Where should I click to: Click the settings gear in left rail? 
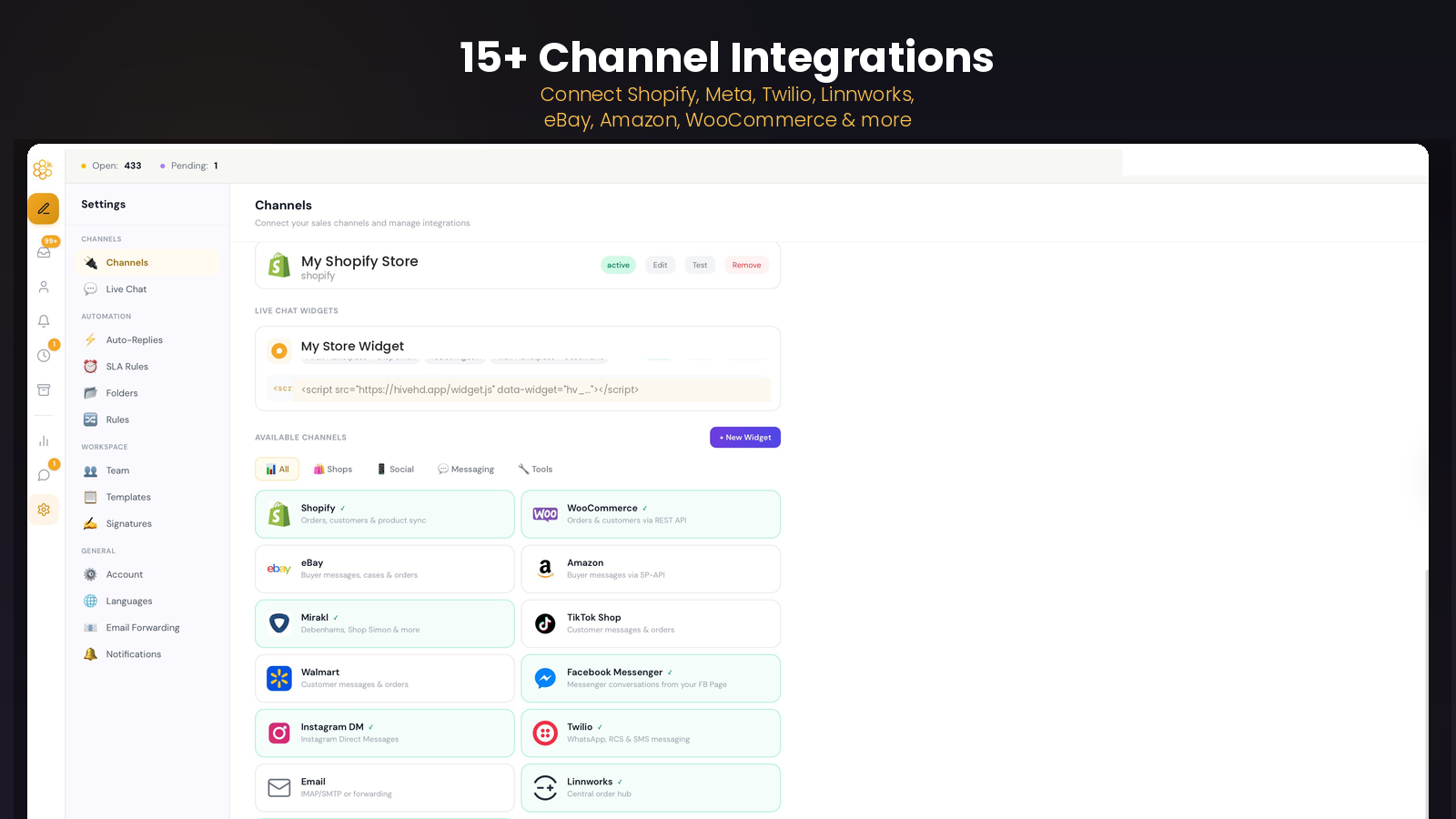click(x=44, y=510)
